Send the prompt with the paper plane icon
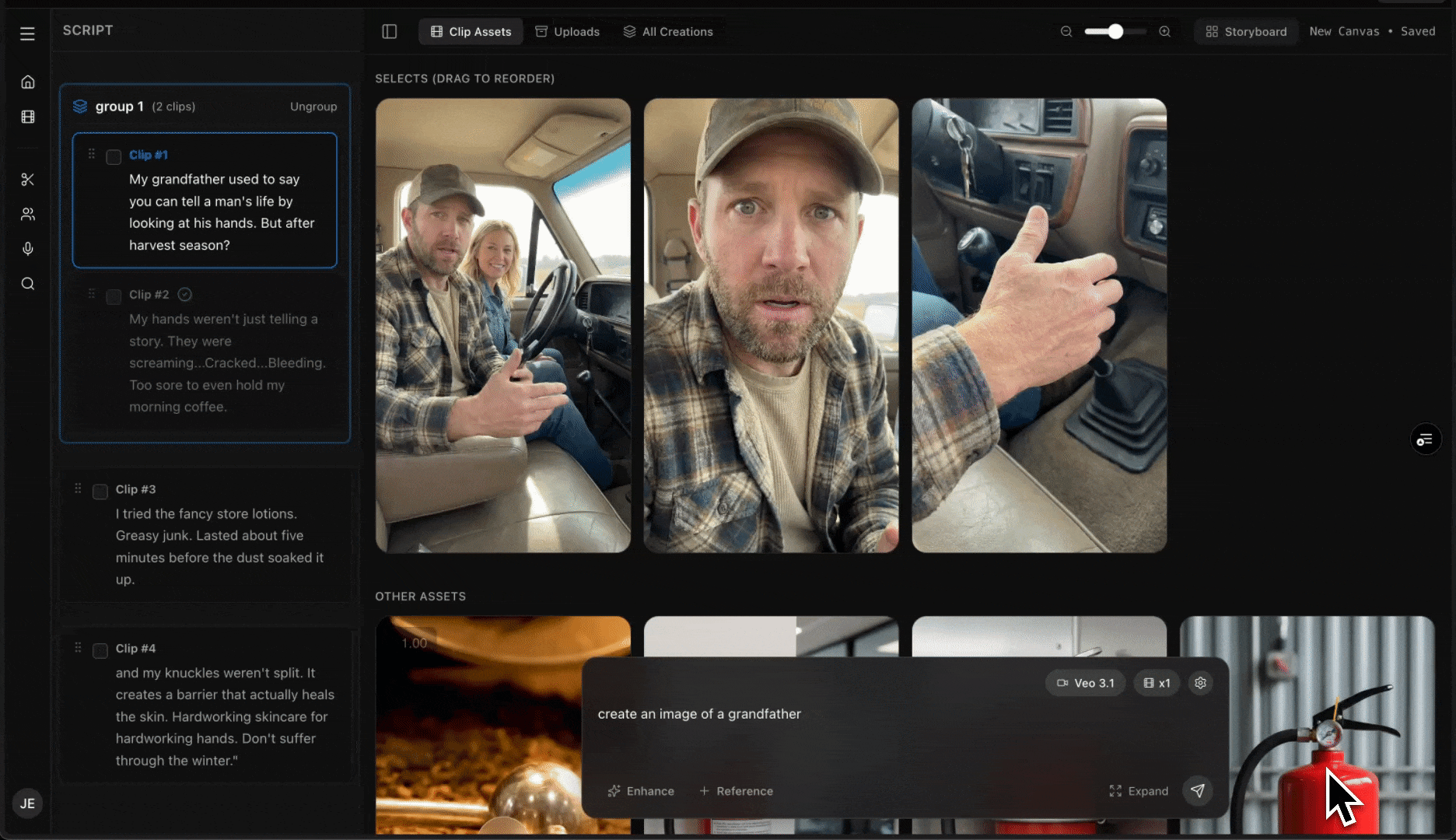The height and width of the screenshot is (840, 1456). [x=1198, y=791]
